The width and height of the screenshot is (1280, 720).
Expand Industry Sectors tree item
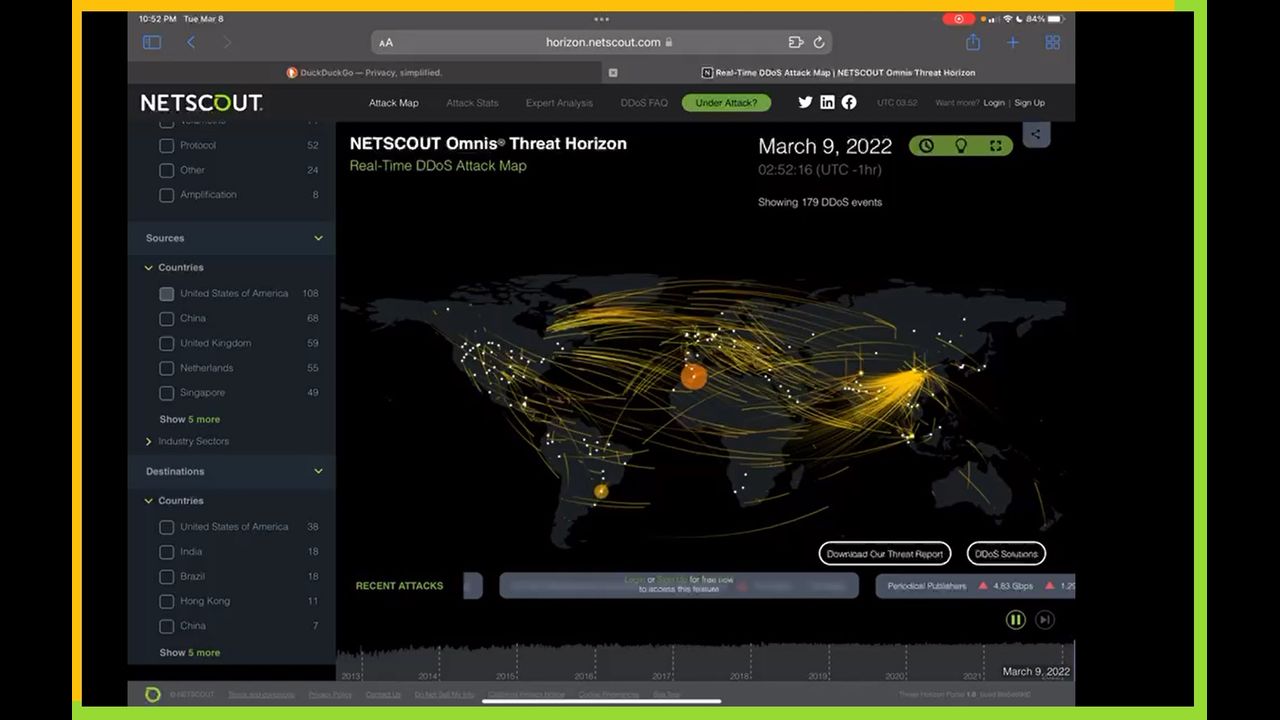coord(149,441)
